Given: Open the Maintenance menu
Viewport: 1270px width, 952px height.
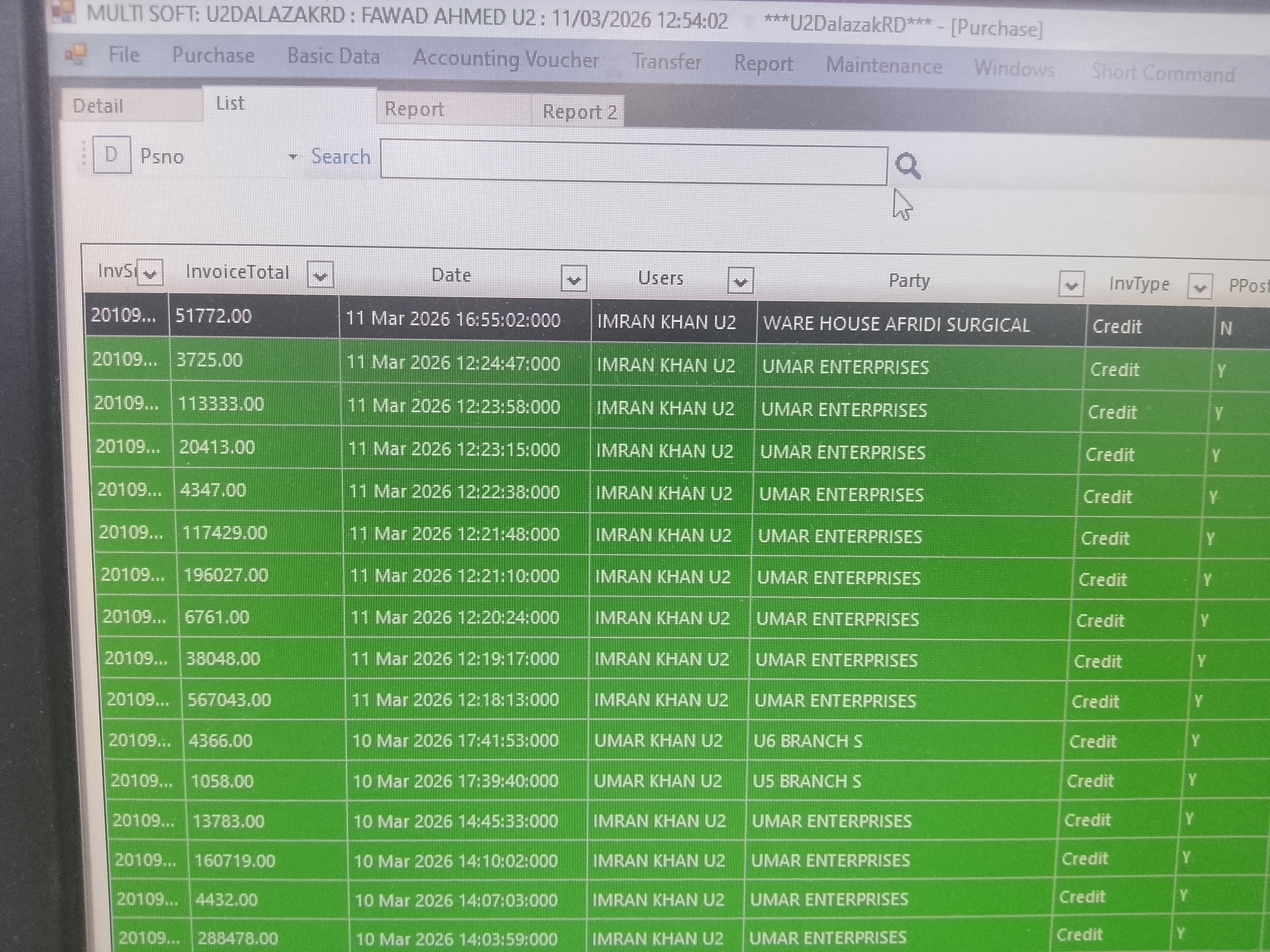Looking at the screenshot, I should (884, 66).
